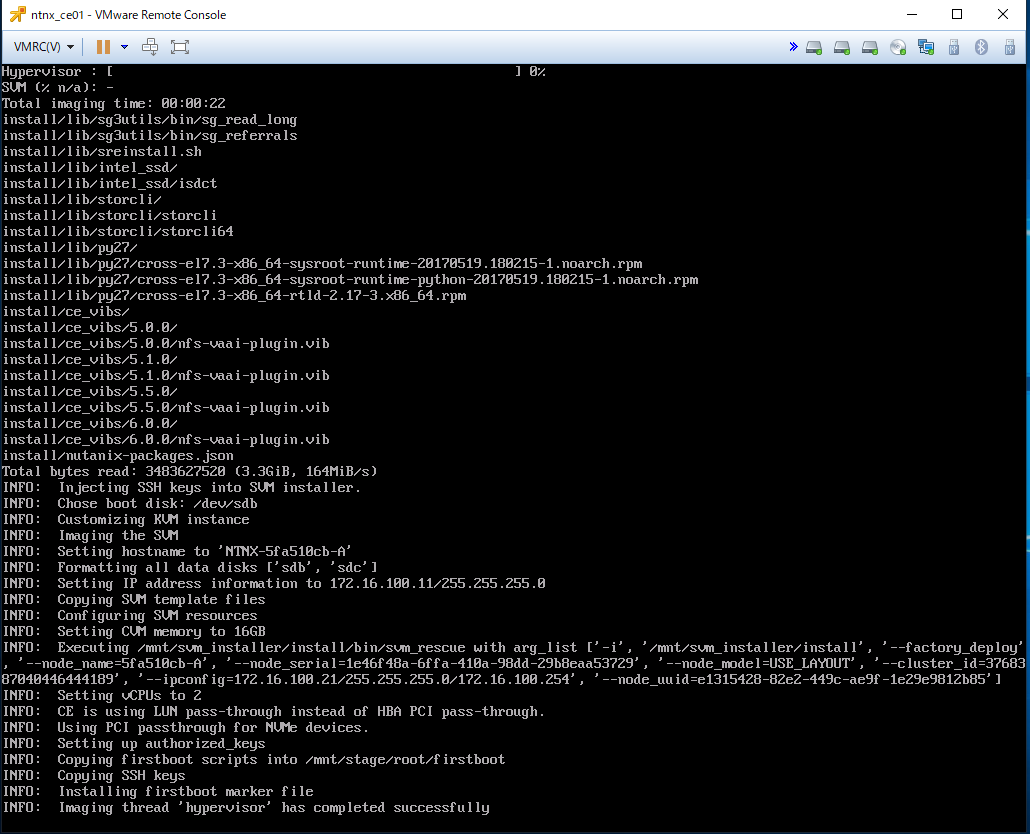Connect the last USB device icon

[1010, 47]
